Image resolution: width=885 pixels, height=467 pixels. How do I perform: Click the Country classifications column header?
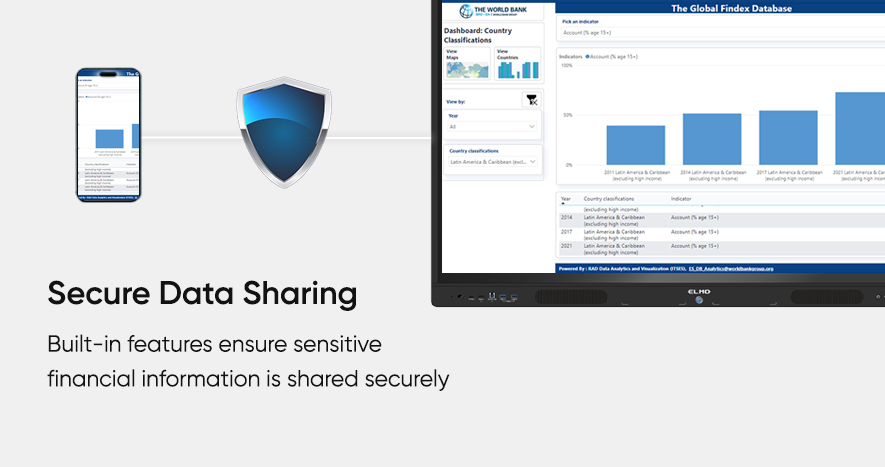click(x=614, y=199)
